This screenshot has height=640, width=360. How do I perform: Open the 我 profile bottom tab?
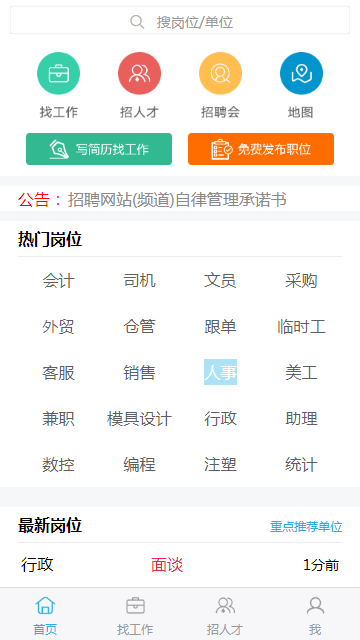[x=315, y=616]
